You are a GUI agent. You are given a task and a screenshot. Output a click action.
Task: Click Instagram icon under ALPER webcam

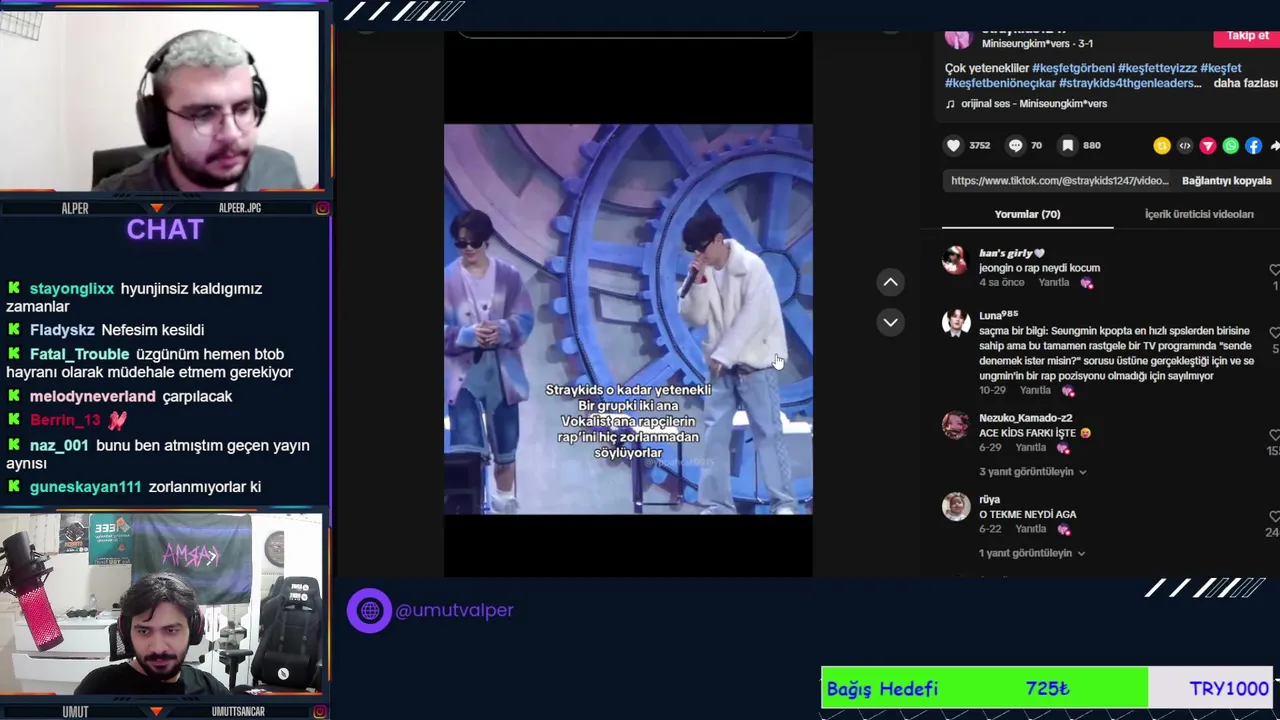click(x=322, y=208)
